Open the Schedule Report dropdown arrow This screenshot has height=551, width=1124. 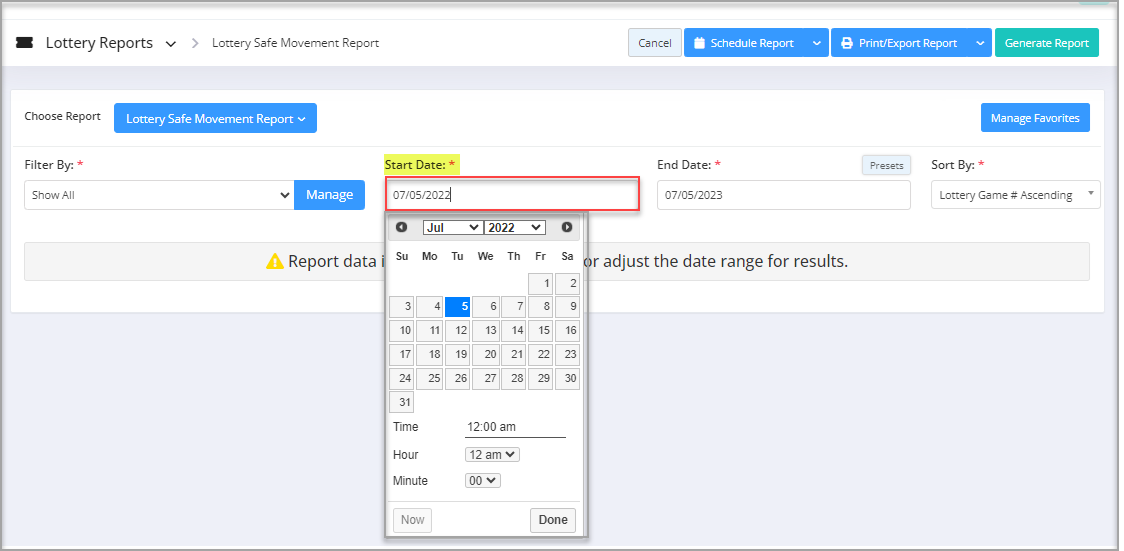click(x=816, y=43)
